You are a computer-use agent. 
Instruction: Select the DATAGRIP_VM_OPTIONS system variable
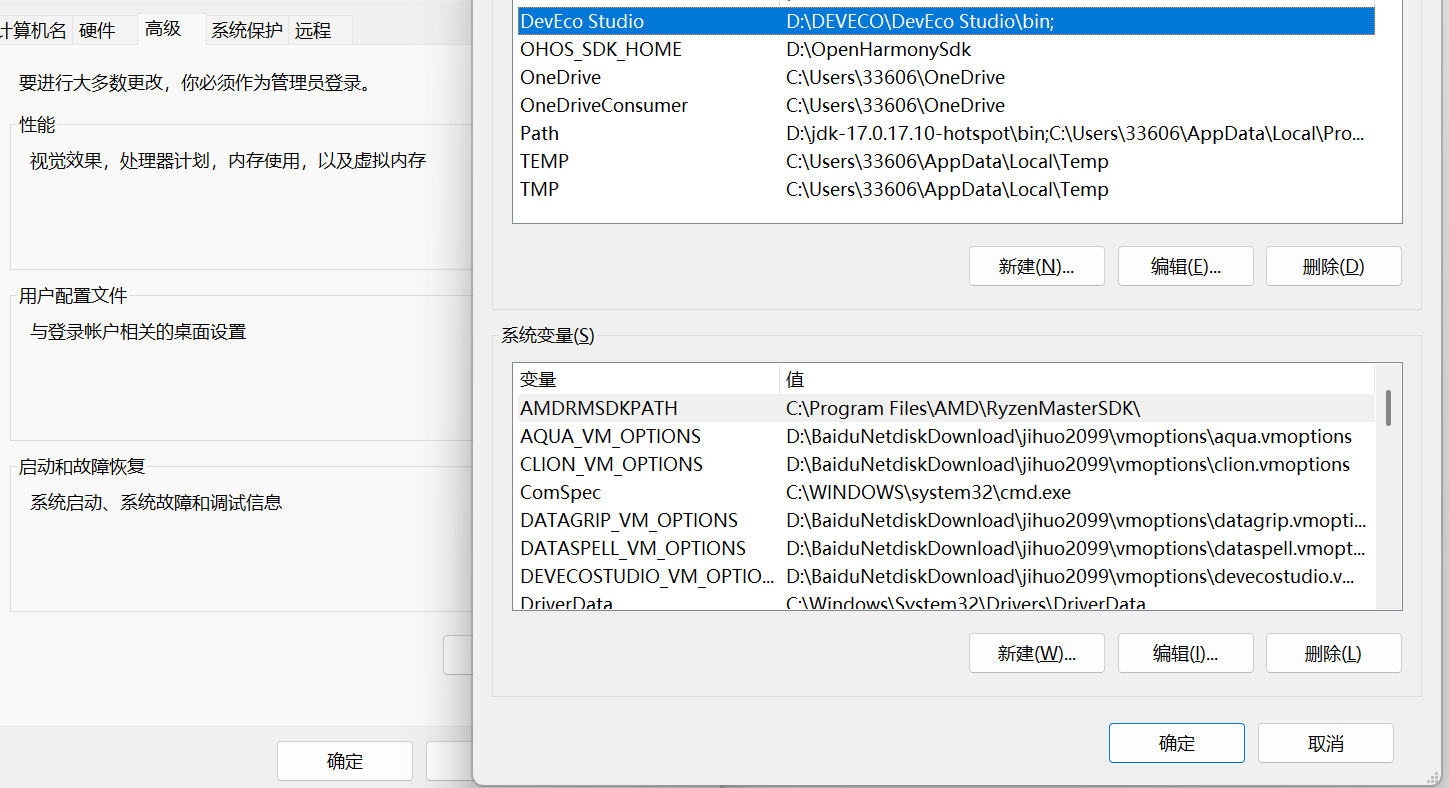point(944,520)
